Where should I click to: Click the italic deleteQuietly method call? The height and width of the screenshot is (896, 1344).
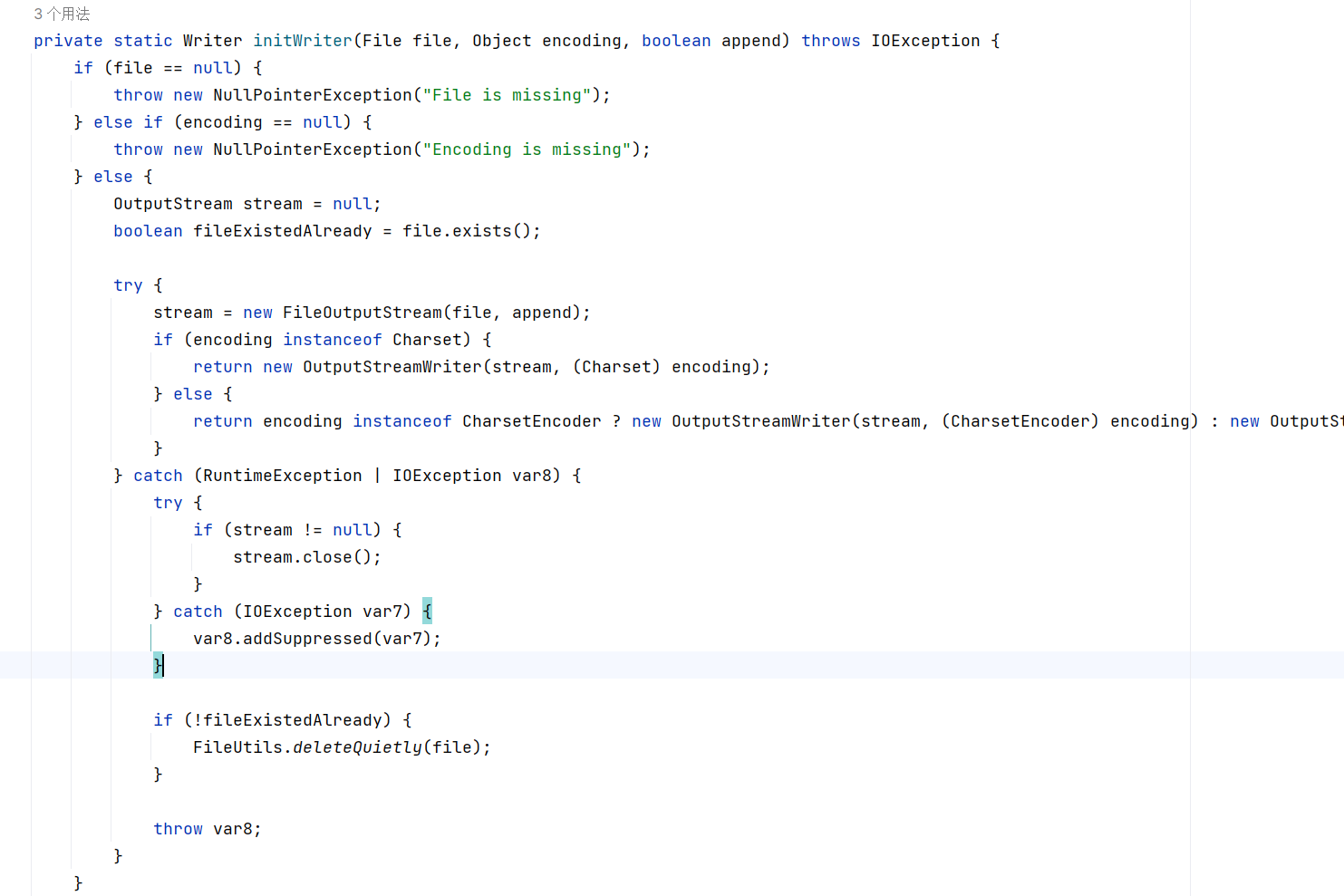[357, 747]
